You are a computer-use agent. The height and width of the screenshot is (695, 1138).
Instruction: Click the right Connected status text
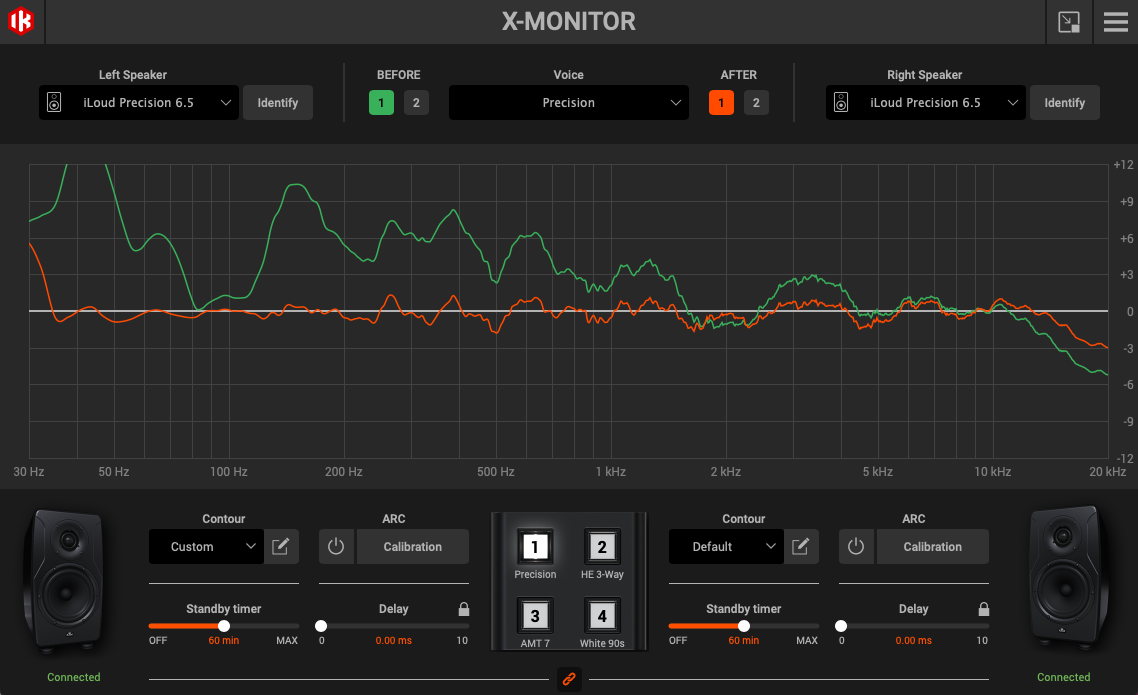(1063, 677)
